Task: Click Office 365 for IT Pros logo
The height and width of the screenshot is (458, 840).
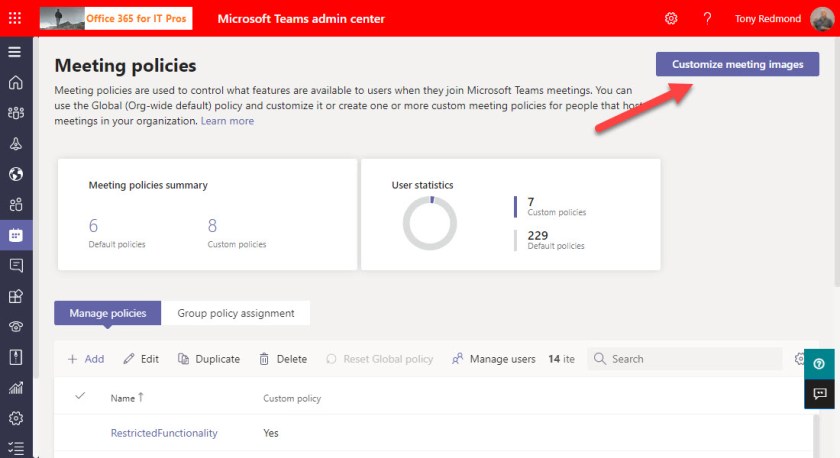Action: pyautogui.click(x=116, y=18)
